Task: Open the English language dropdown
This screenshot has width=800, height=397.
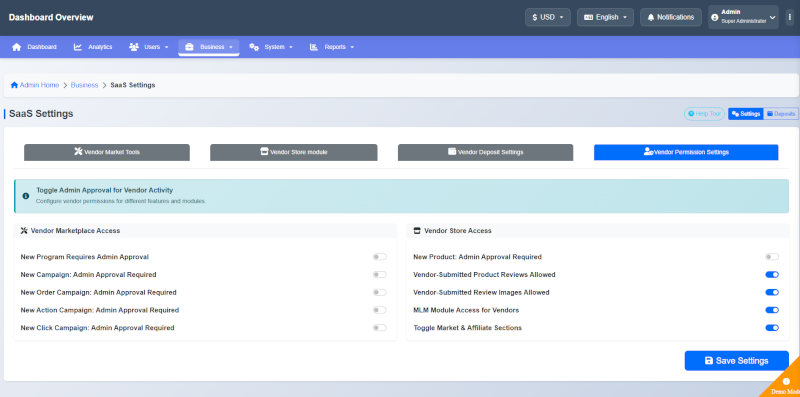Action: [606, 17]
